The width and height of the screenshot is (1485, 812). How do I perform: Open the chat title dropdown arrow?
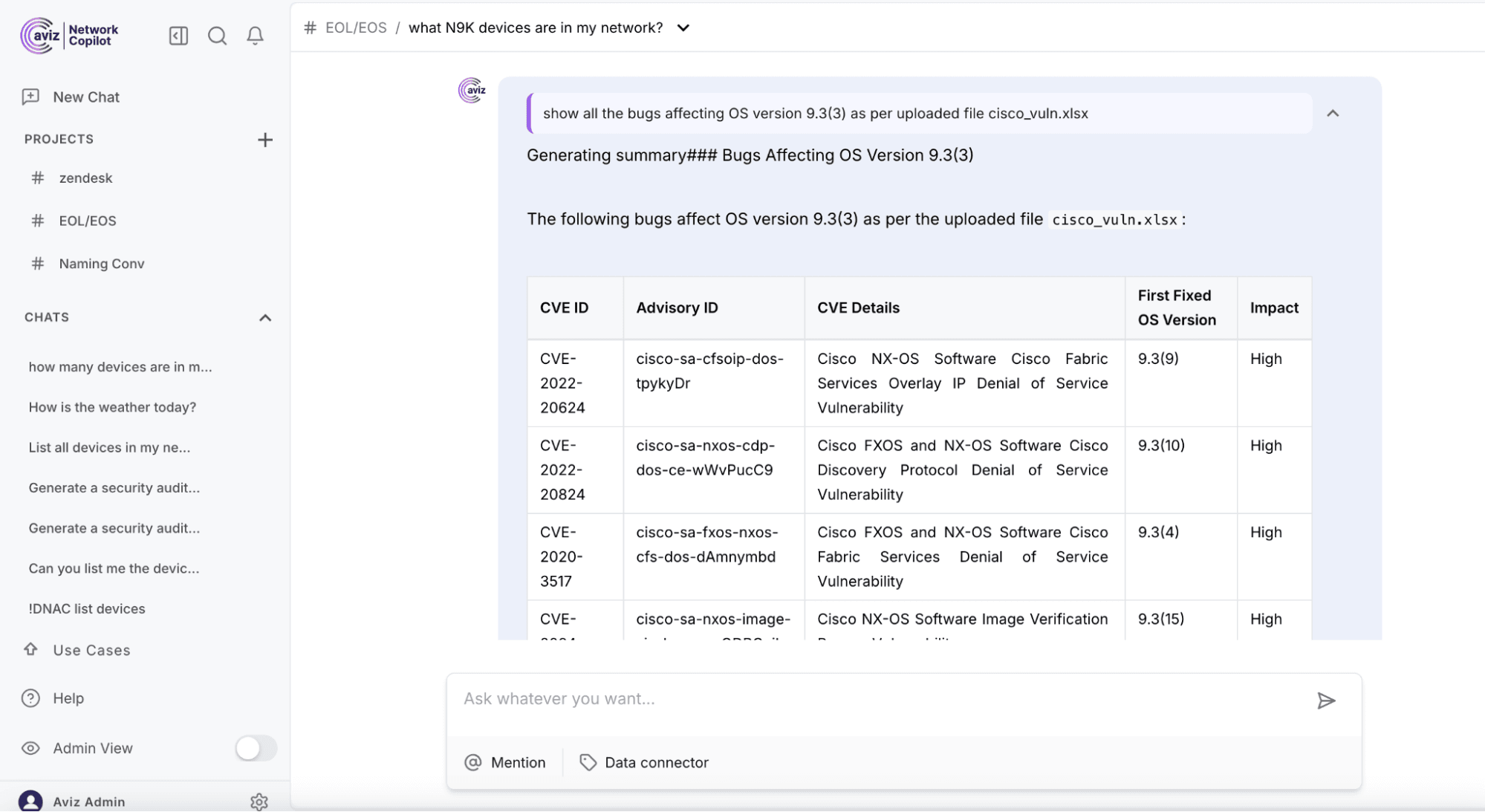coord(683,27)
